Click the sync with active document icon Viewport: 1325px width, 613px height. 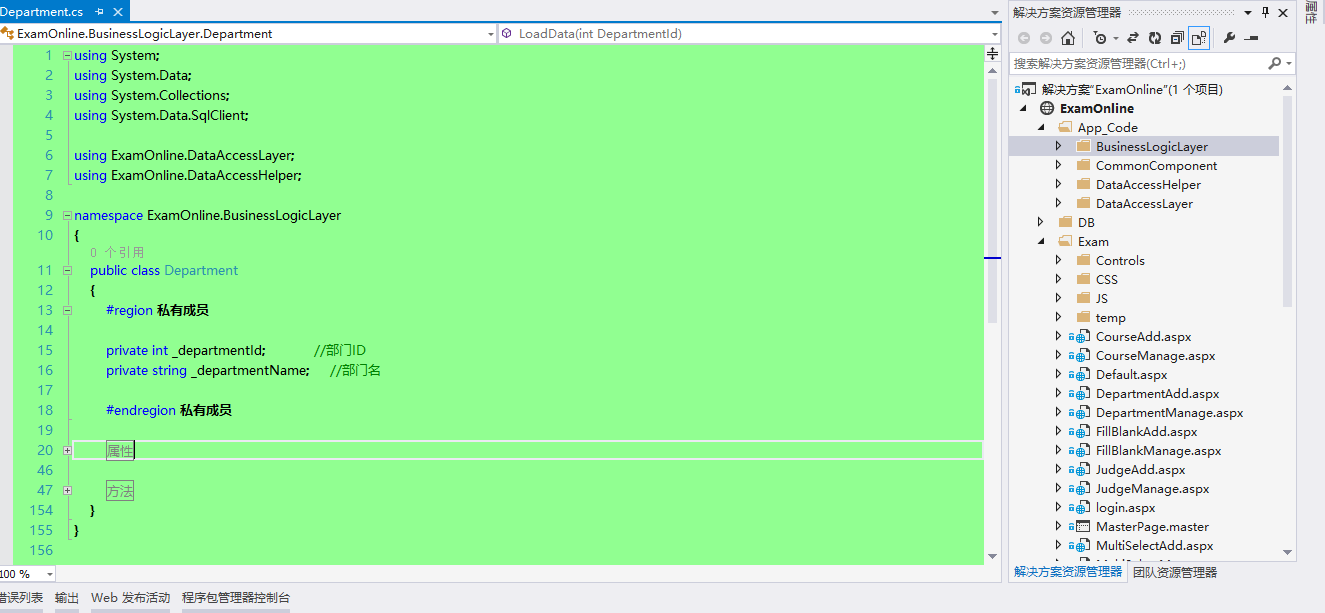click(x=1133, y=38)
